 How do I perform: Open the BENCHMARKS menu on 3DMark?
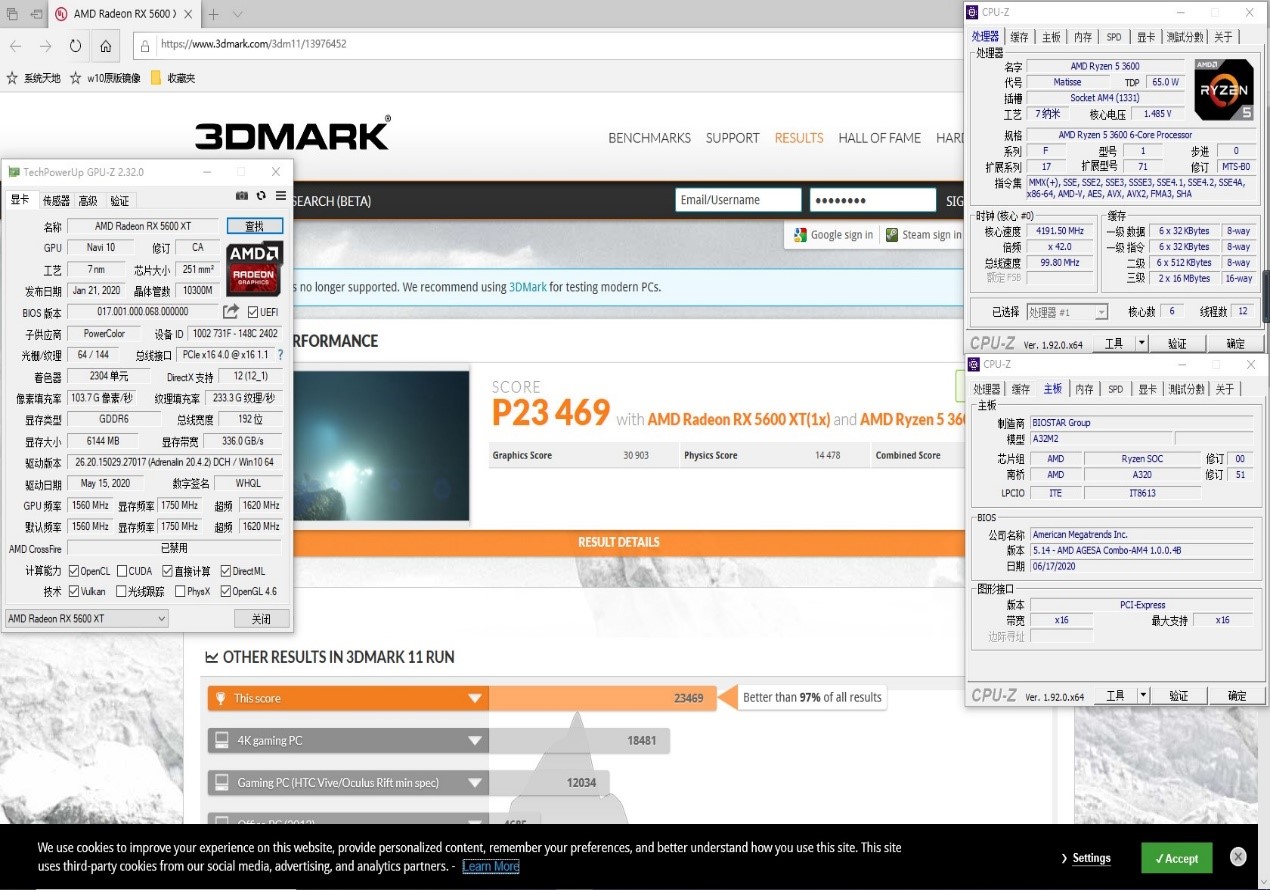coord(649,138)
